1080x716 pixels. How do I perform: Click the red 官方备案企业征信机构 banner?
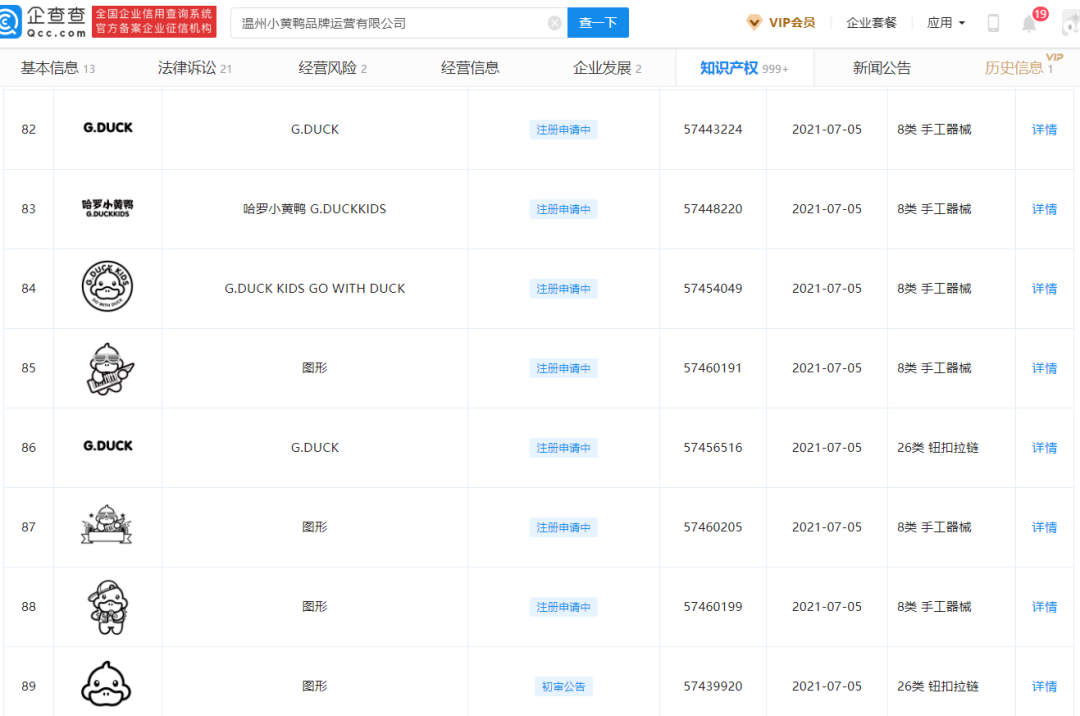click(x=153, y=21)
